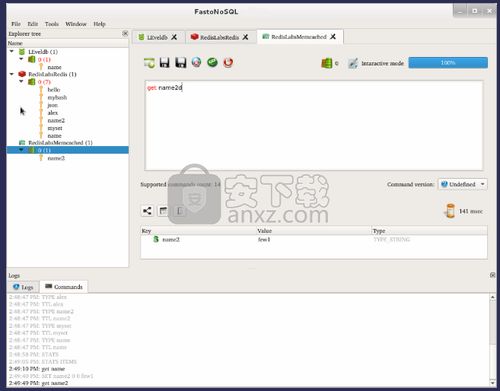Select name2 key under RedisLabsMemcached
500x391 pixels.
56,158
